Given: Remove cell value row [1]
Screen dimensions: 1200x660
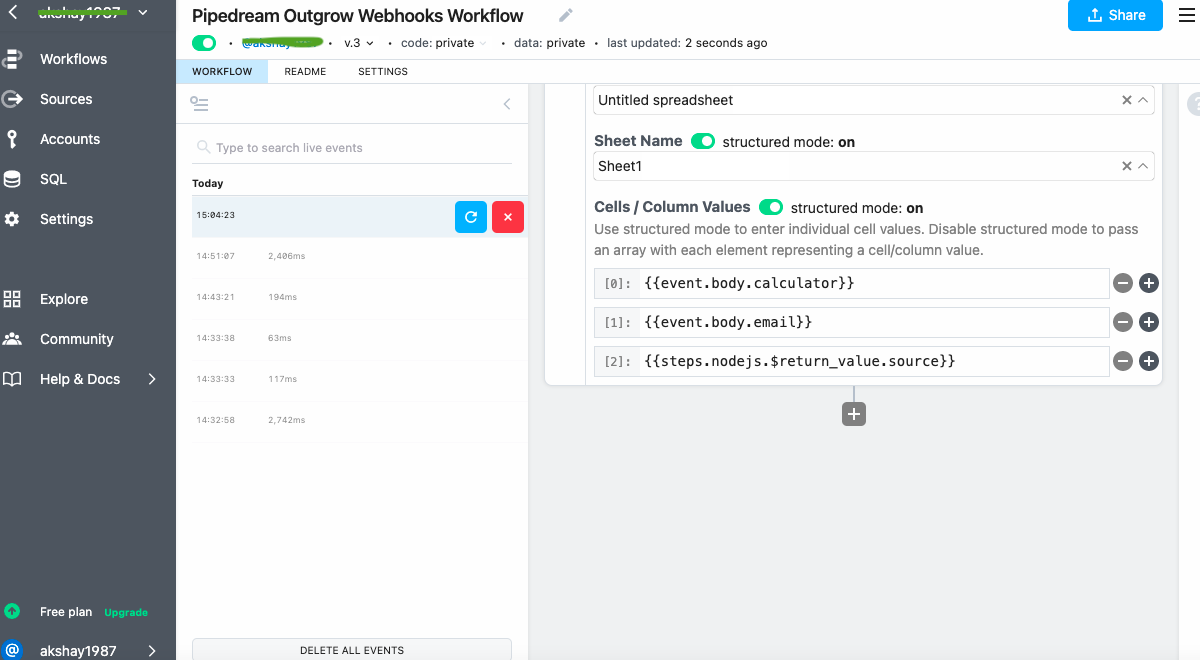Looking at the screenshot, I should tap(1123, 322).
